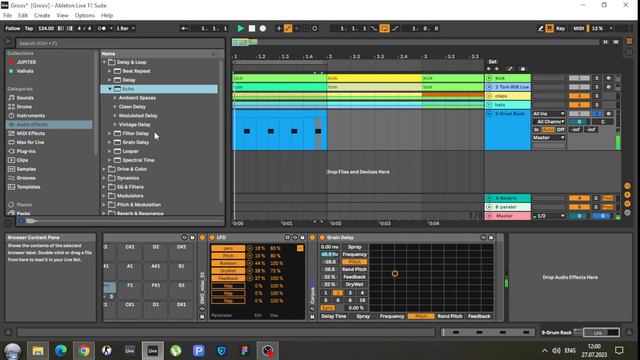This screenshot has width=640, height=360.
Task: Click the Grain Delay XY pad handle
Action: (x=395, y=273)
